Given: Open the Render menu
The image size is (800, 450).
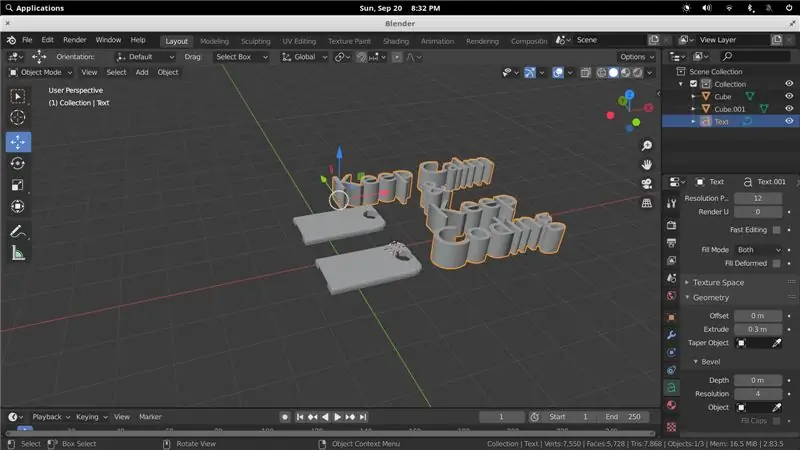Looking at the screenshot, I should (x=74, y=40).
